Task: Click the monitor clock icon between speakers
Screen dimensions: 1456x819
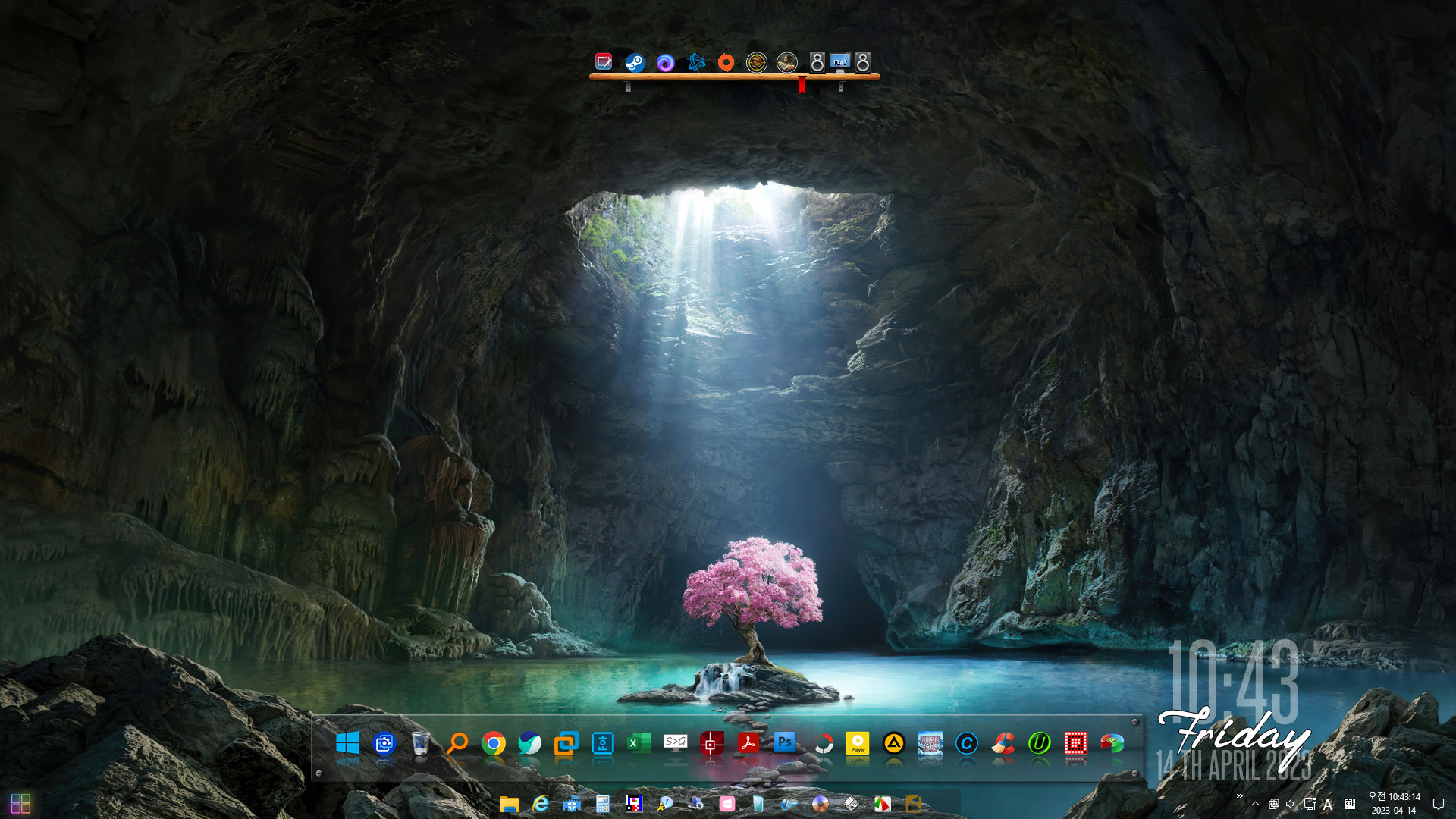Action: pos(839,63)
